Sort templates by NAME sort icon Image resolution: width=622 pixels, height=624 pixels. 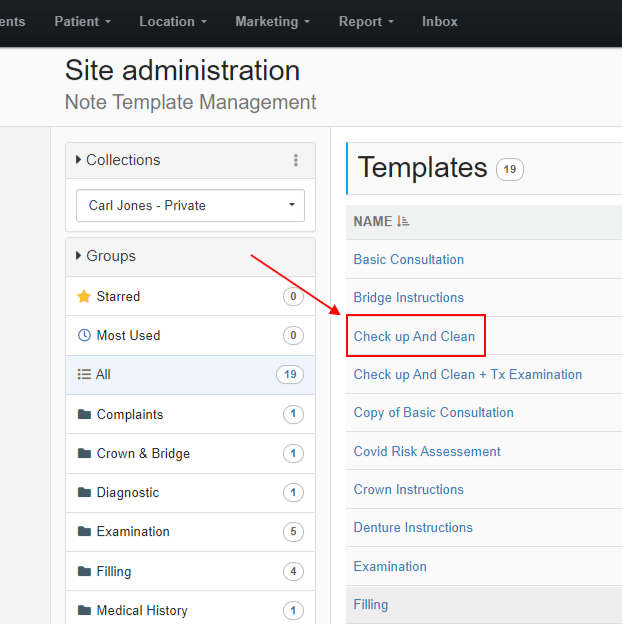click(403, 221)
